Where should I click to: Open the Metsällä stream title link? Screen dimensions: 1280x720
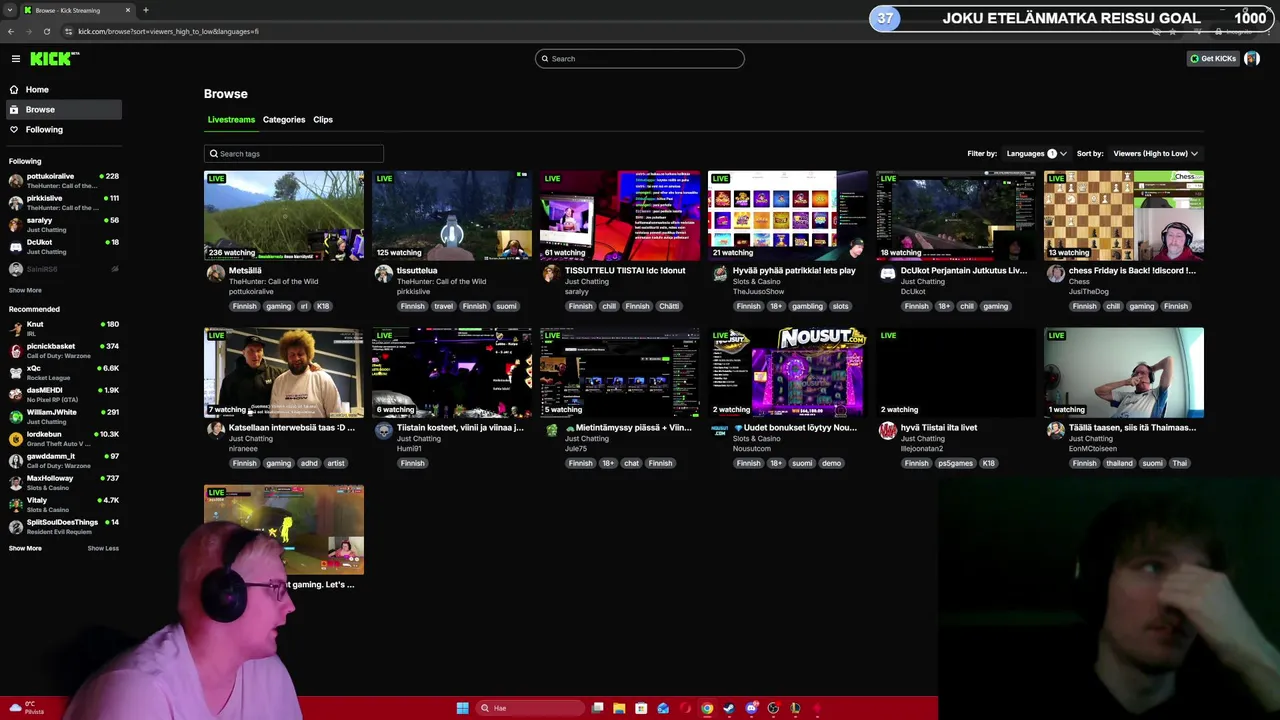(x=245, y=270)
